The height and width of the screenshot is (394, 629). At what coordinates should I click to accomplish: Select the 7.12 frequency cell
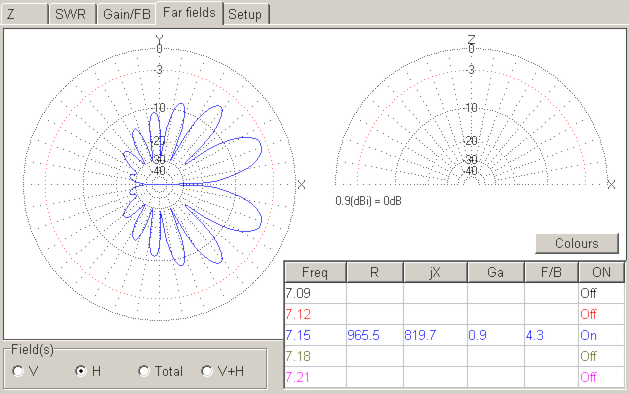click(x=315, y=314)
